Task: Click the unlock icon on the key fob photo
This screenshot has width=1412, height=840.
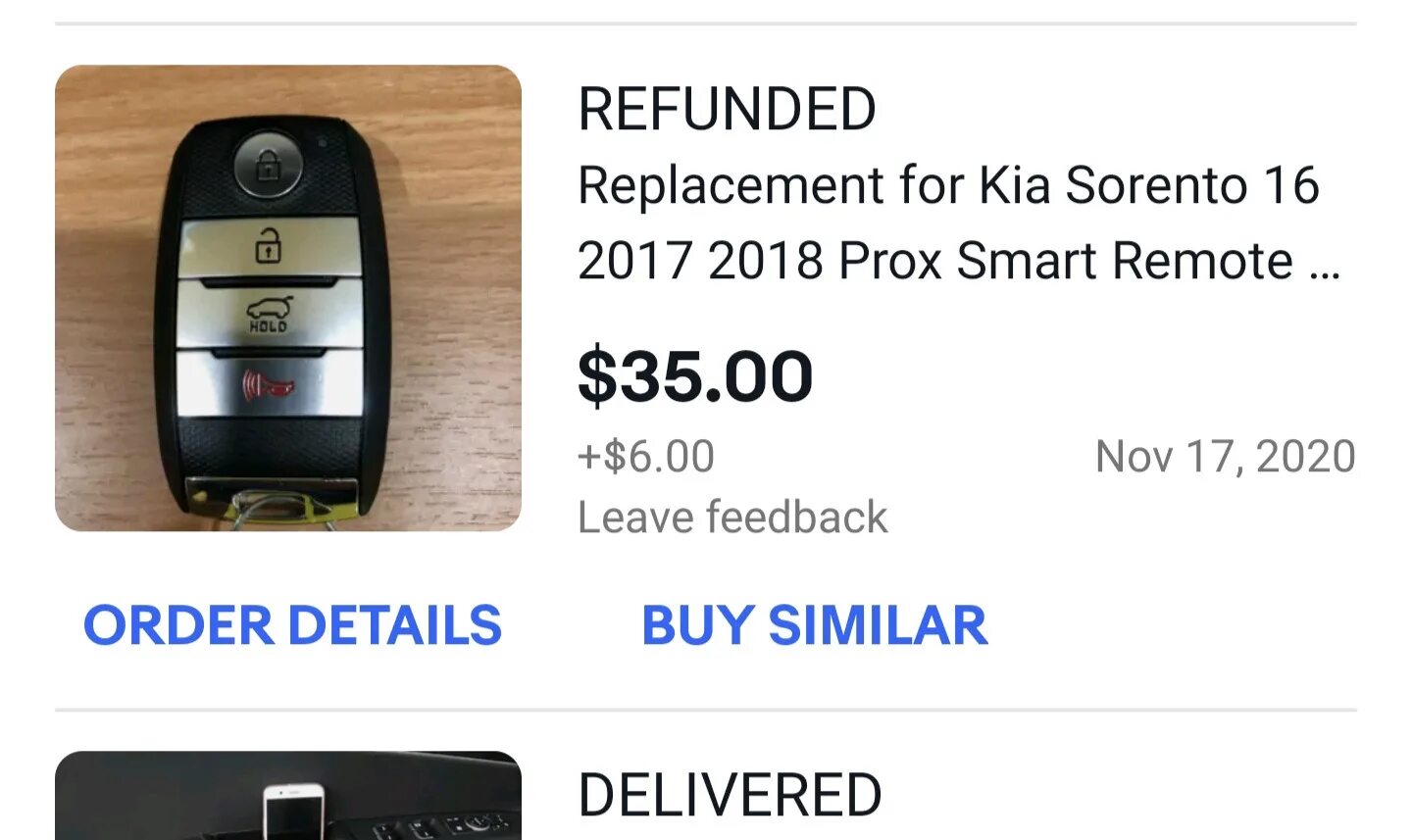Action: coord(269,245)
